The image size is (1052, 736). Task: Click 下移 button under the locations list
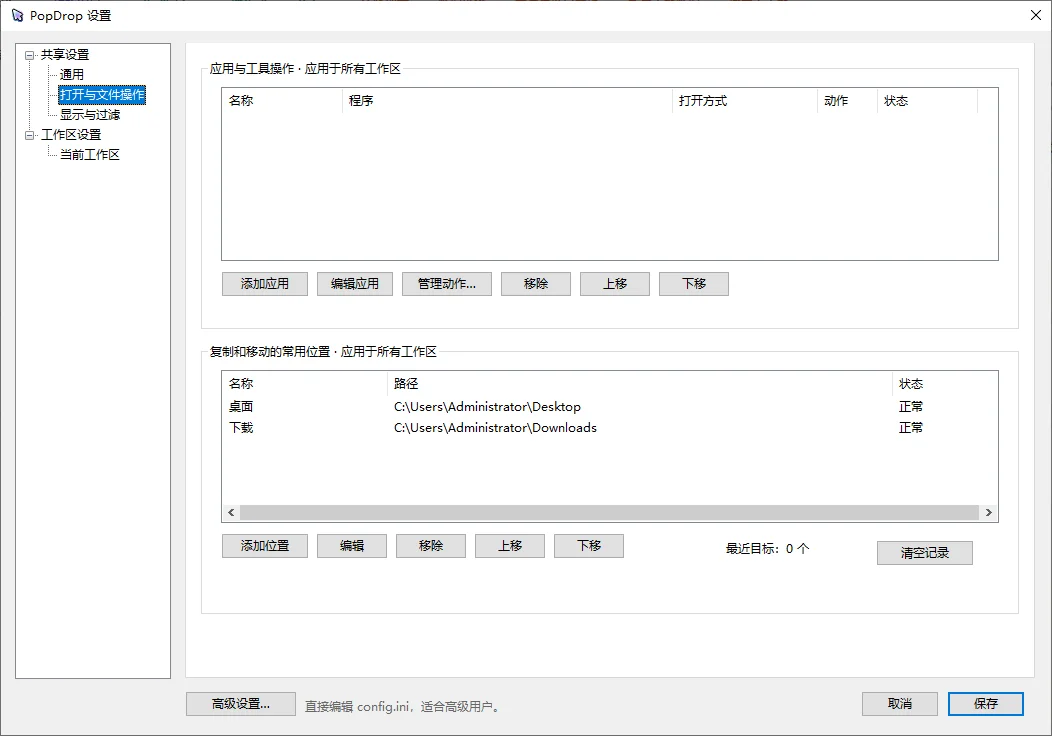click(x=589, y=546)
